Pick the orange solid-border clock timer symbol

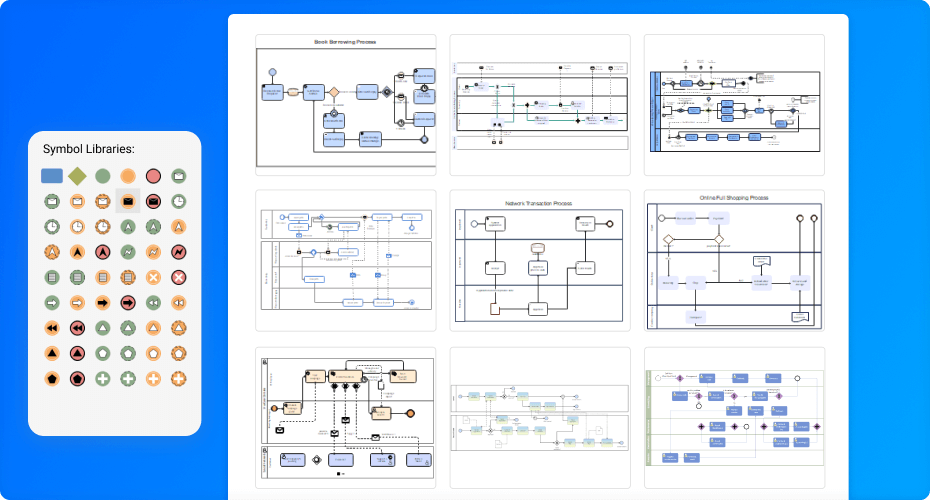click(77, 227)
